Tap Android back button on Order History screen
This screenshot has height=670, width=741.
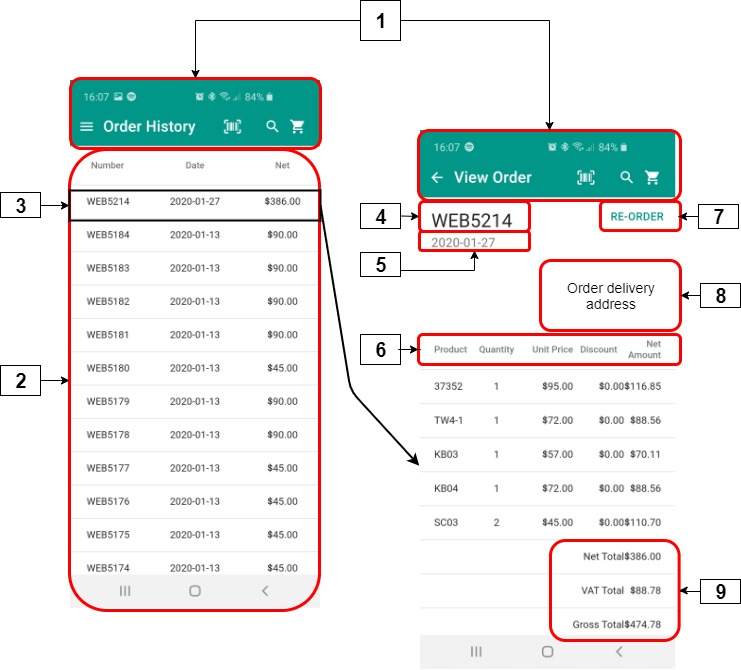pyautogui.click(x=265, y=591)
